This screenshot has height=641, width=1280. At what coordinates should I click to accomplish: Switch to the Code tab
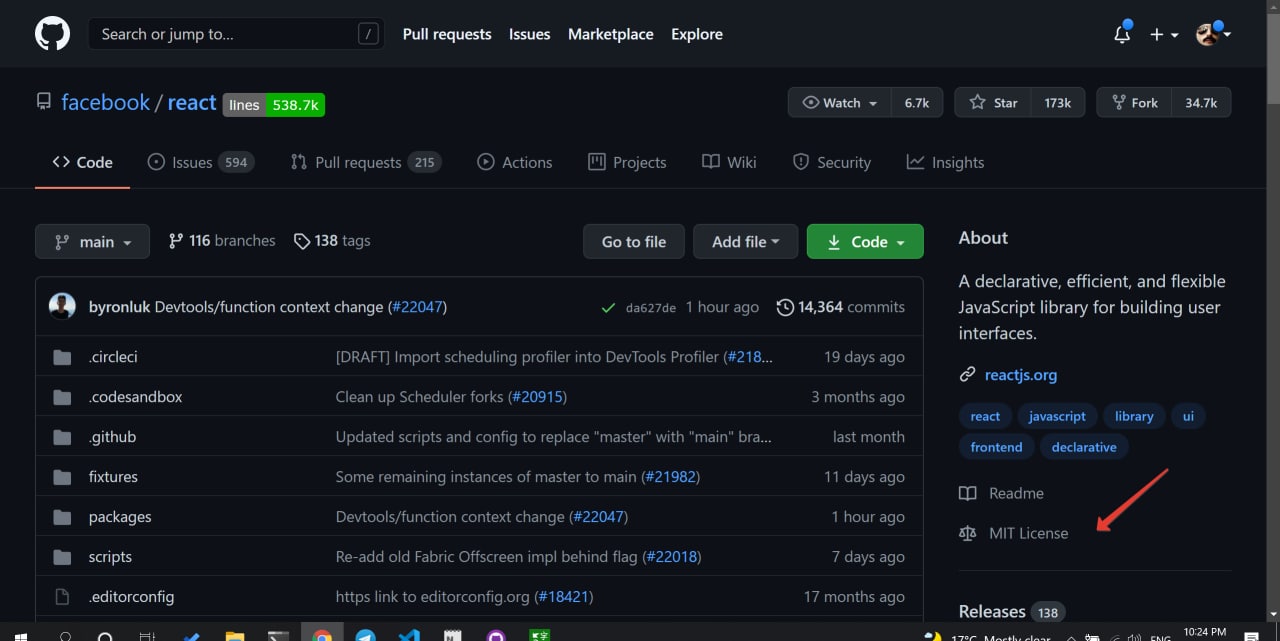pyautogui.click(x=82, y=162)
